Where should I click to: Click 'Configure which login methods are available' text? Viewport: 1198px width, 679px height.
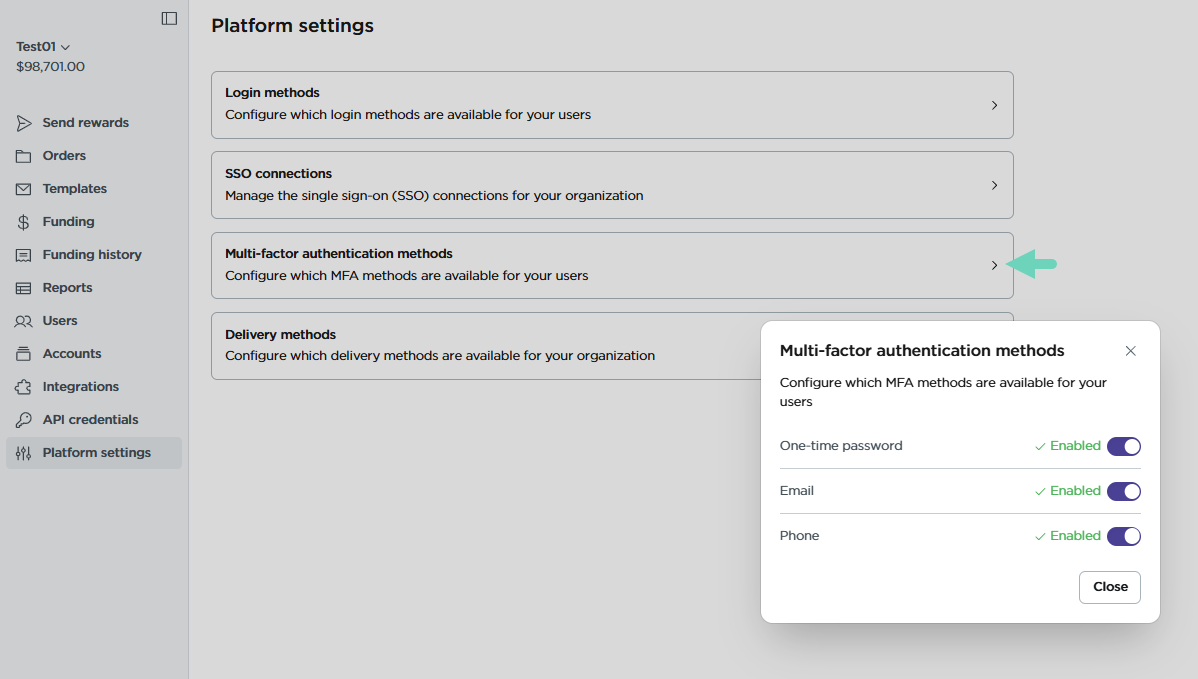tap(408, 115)
